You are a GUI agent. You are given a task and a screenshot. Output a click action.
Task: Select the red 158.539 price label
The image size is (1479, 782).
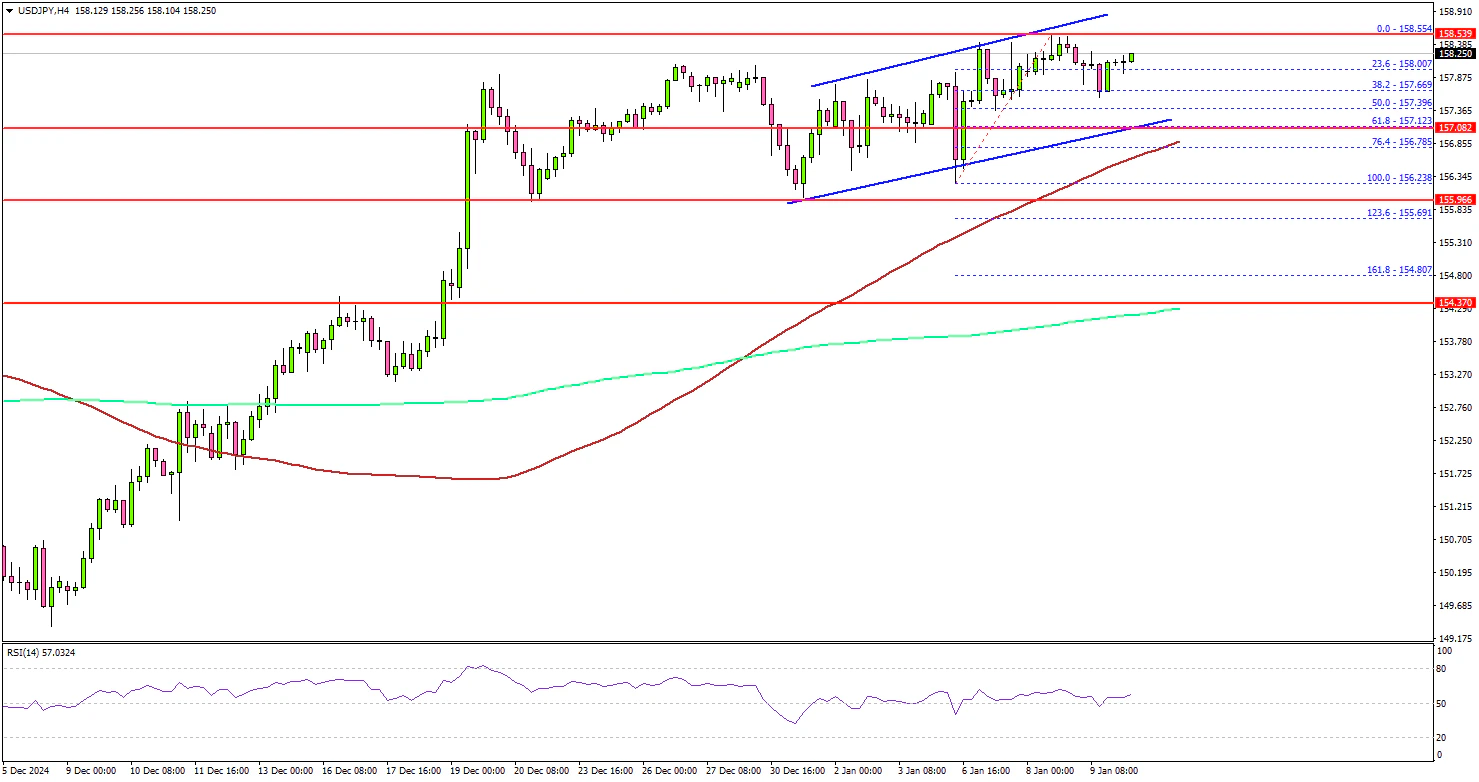click(1453, 34)
